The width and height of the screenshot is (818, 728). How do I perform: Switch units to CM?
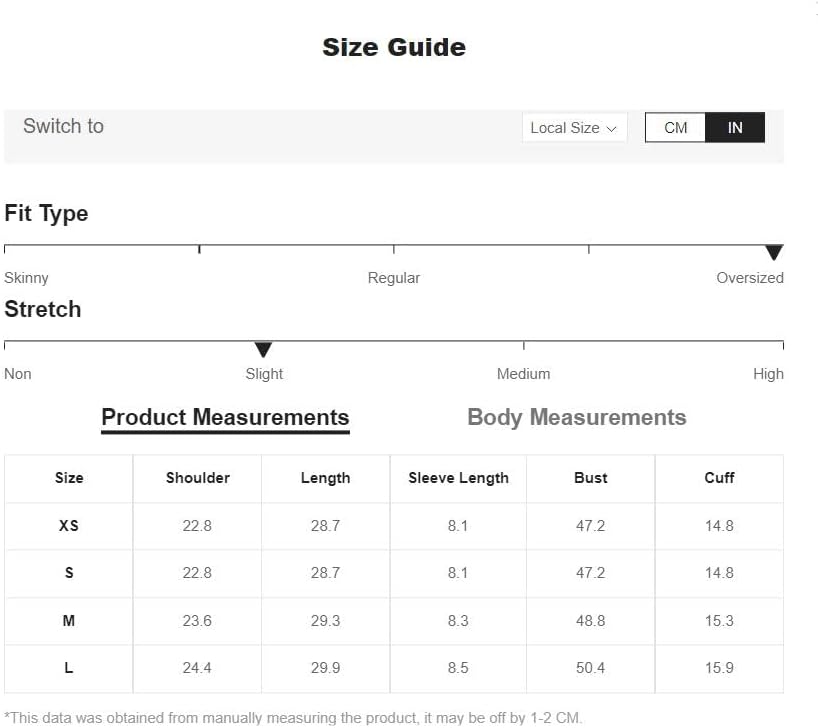click(x=675, y=127)
